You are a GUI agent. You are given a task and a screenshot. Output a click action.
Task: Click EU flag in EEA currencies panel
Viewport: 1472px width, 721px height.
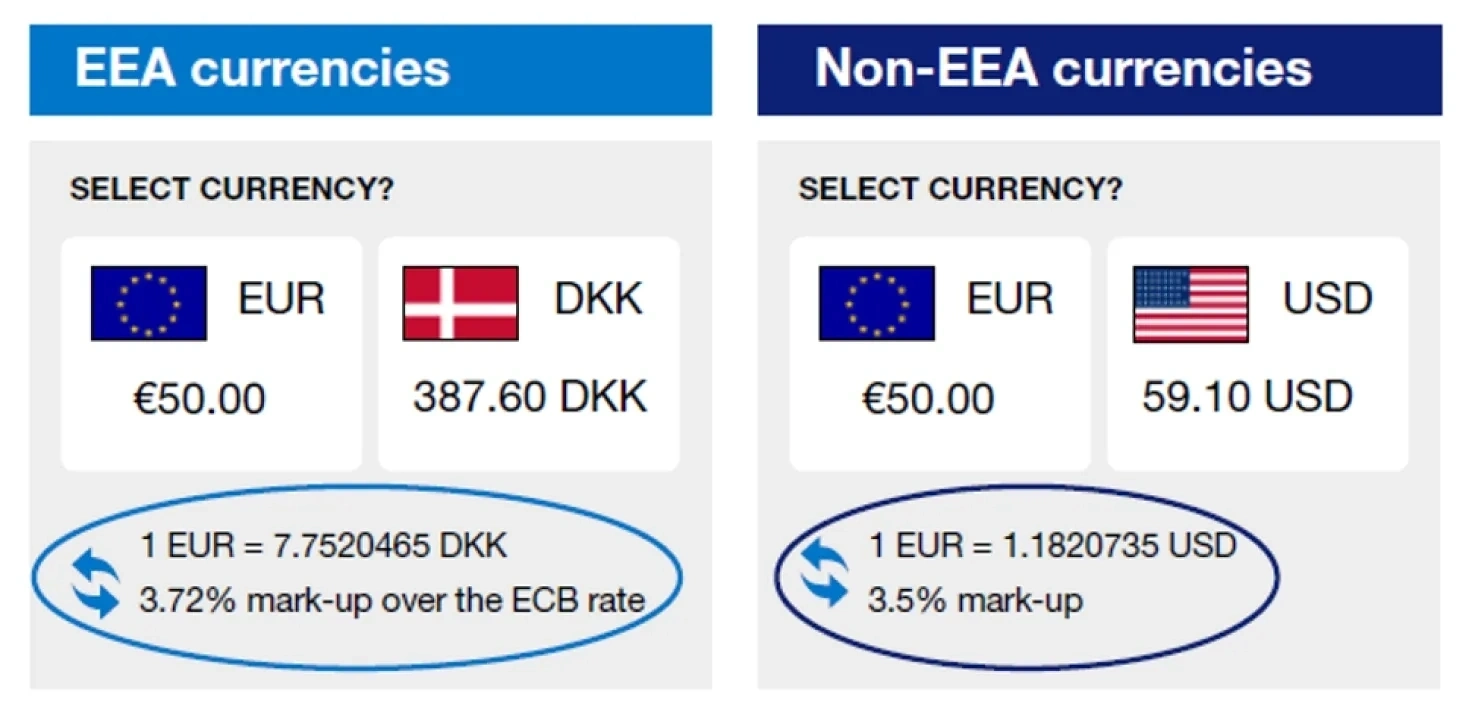click(148, 303)
